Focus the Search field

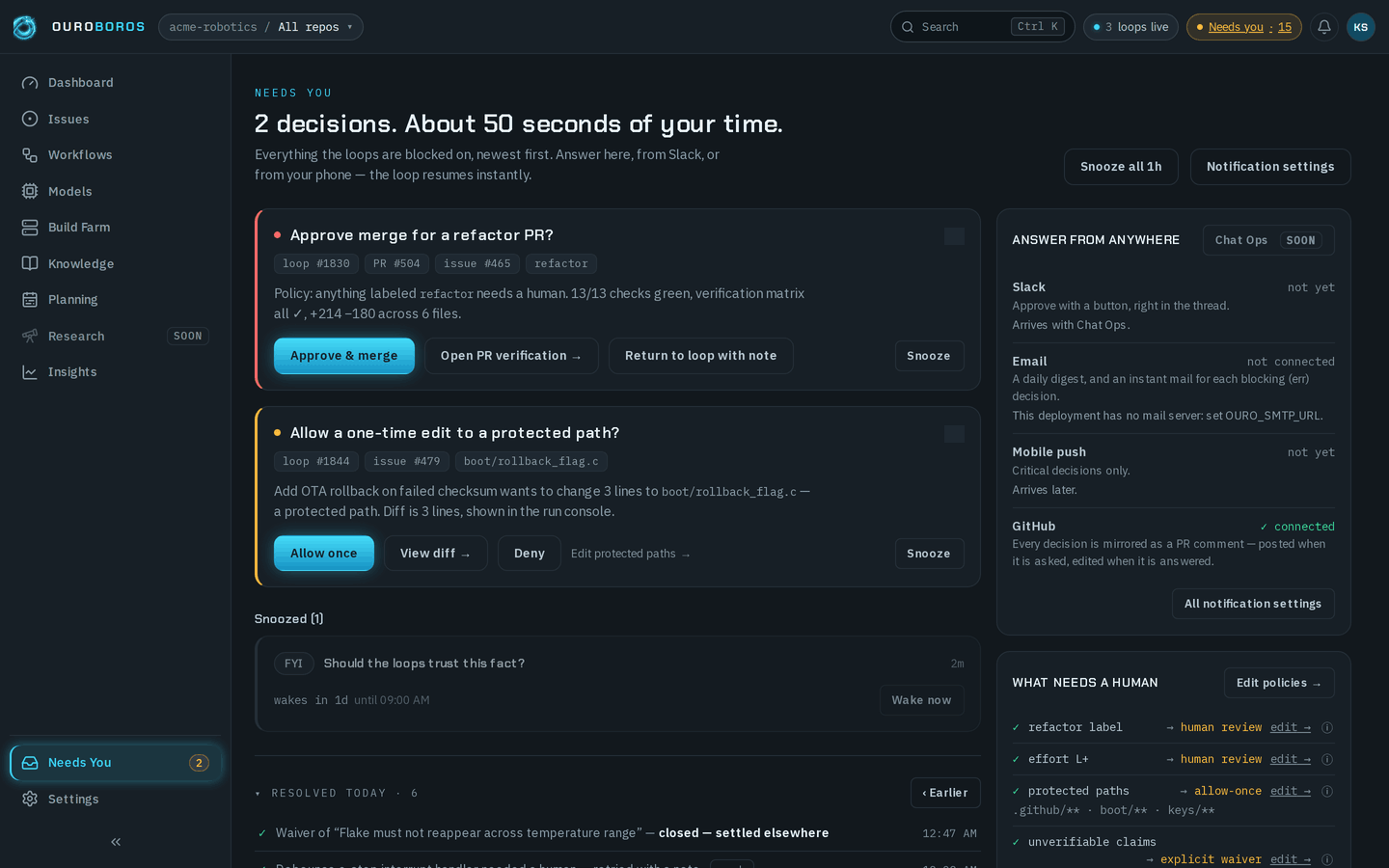[x=982, y=27]
